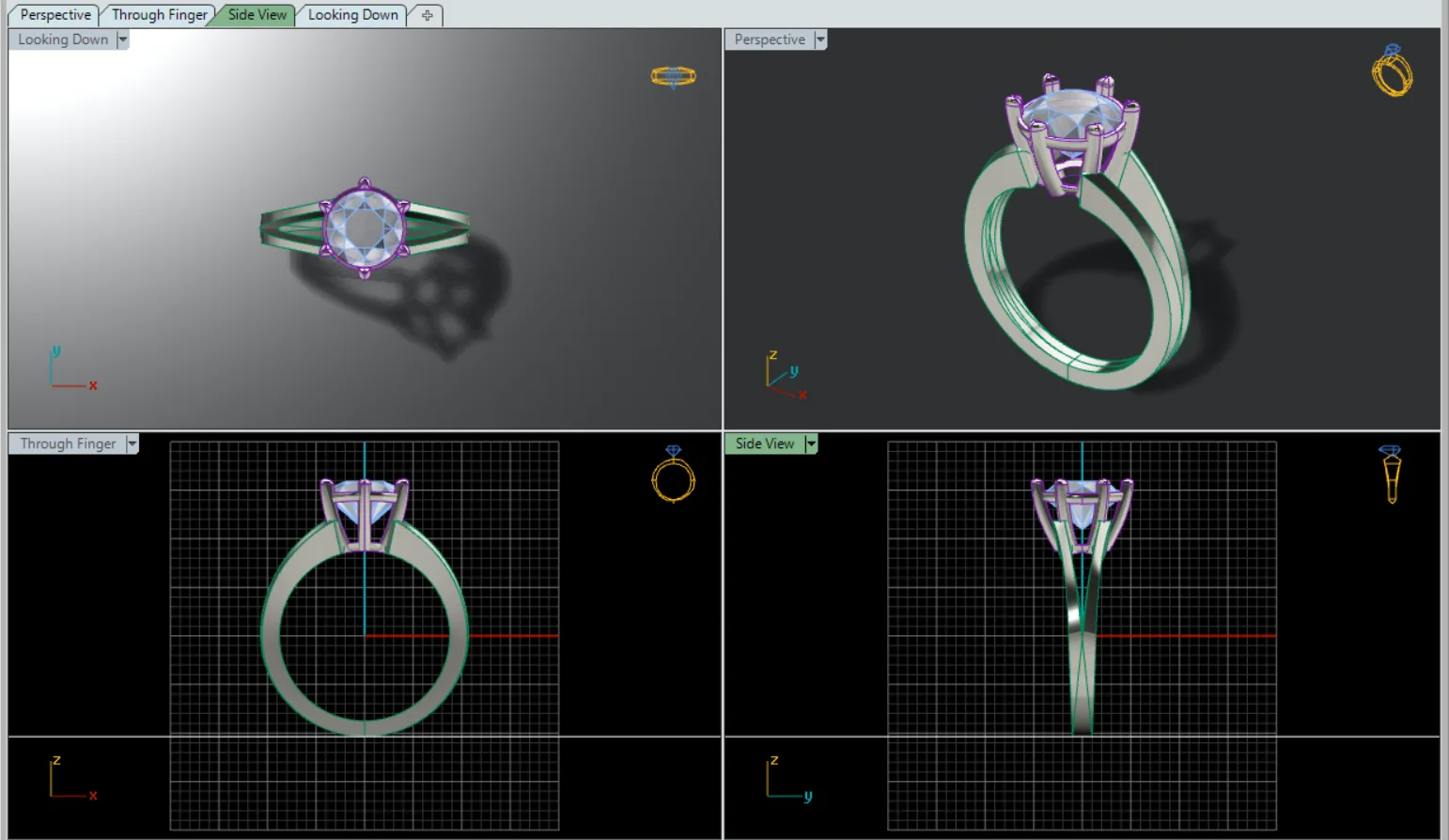1449x840 pixels.
Task: Open the Through Finger viewport tab
Action: (x=159, y=15)
